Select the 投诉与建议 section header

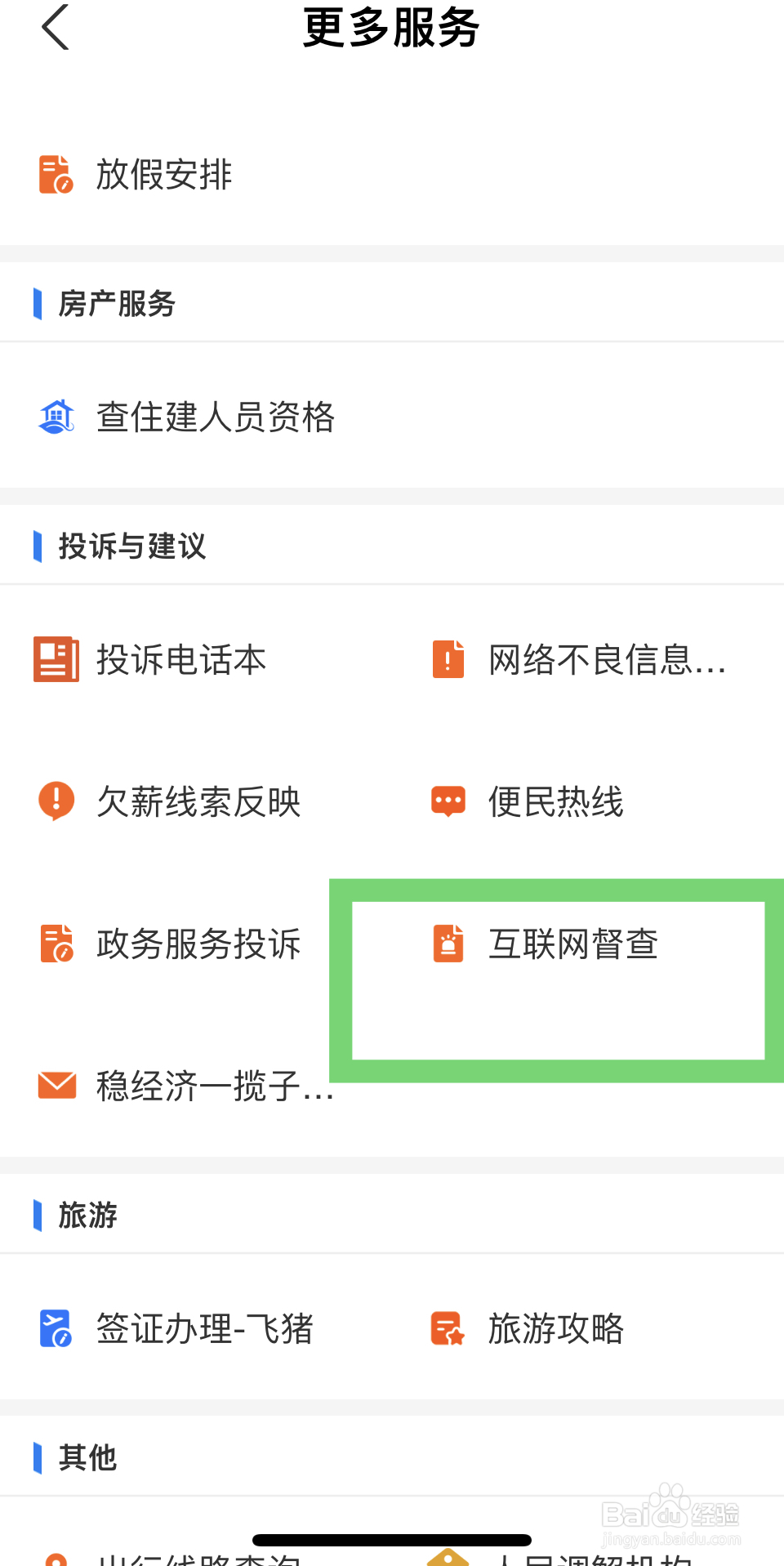coord(392,546)
